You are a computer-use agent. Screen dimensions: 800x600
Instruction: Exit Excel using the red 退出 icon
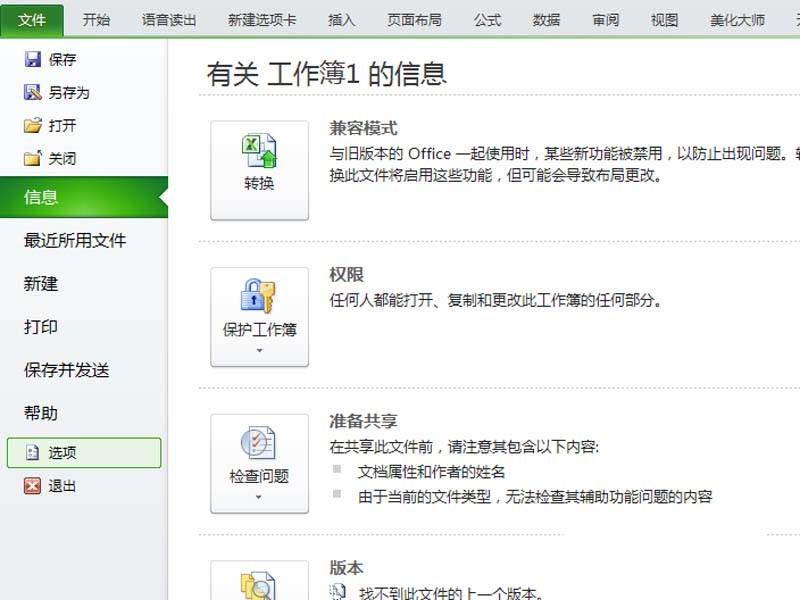click(x=31, y=487)
